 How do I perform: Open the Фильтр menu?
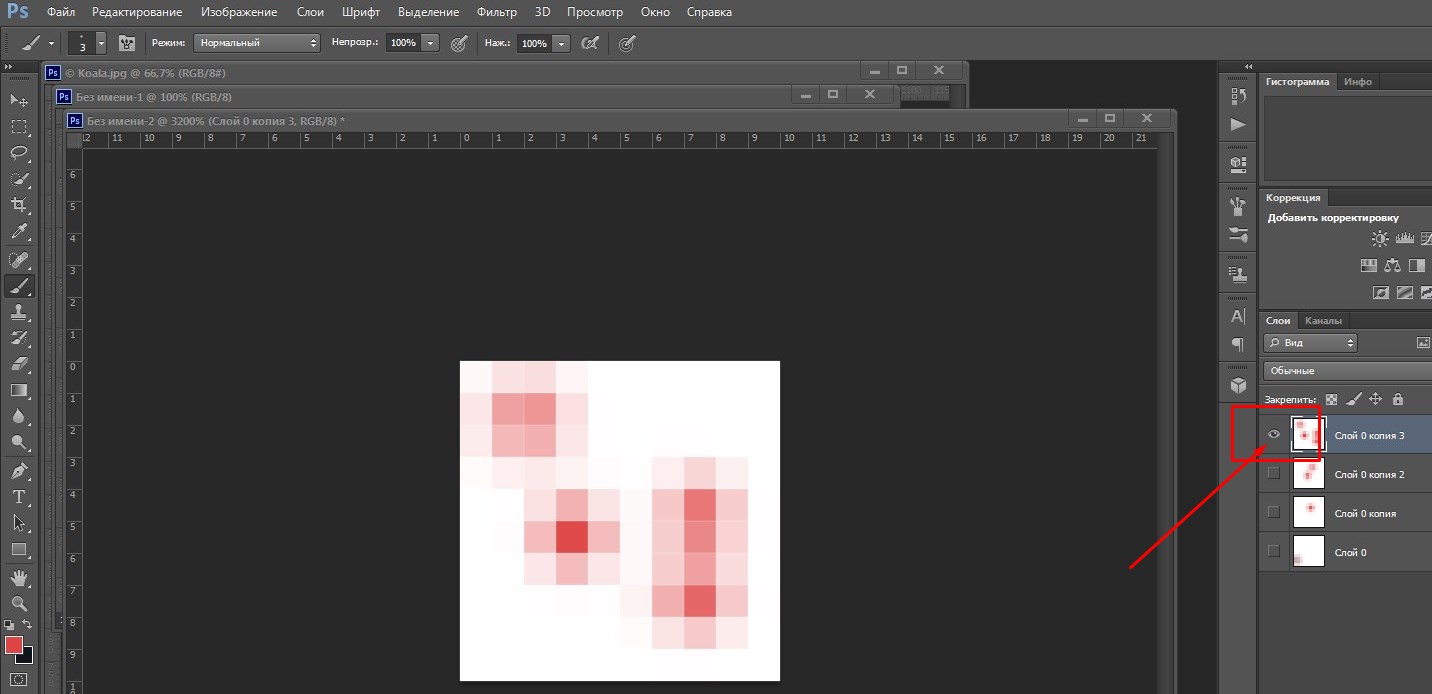pos(496,12)
